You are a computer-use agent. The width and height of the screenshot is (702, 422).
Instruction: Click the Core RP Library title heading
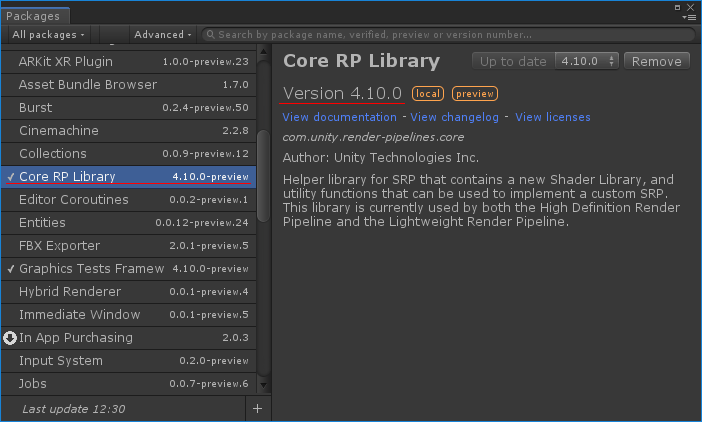click(x=361, y=61)
